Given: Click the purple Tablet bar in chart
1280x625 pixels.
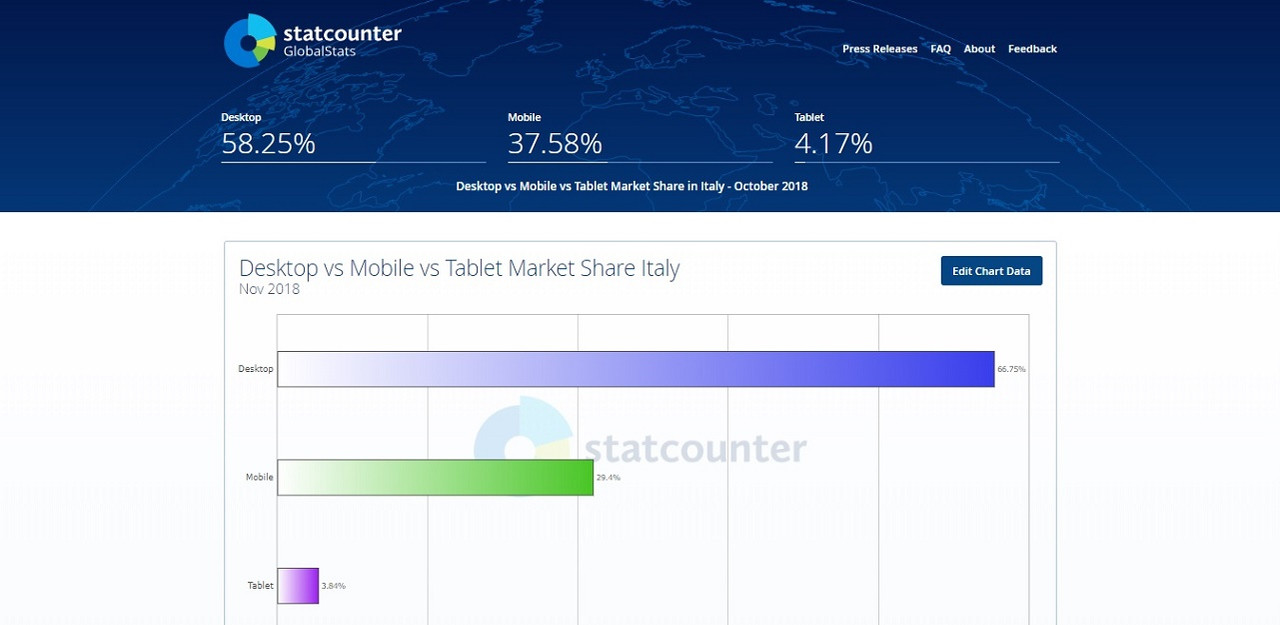Looking at the screenshot, I should pyautogui.click(x=298, y=585).
